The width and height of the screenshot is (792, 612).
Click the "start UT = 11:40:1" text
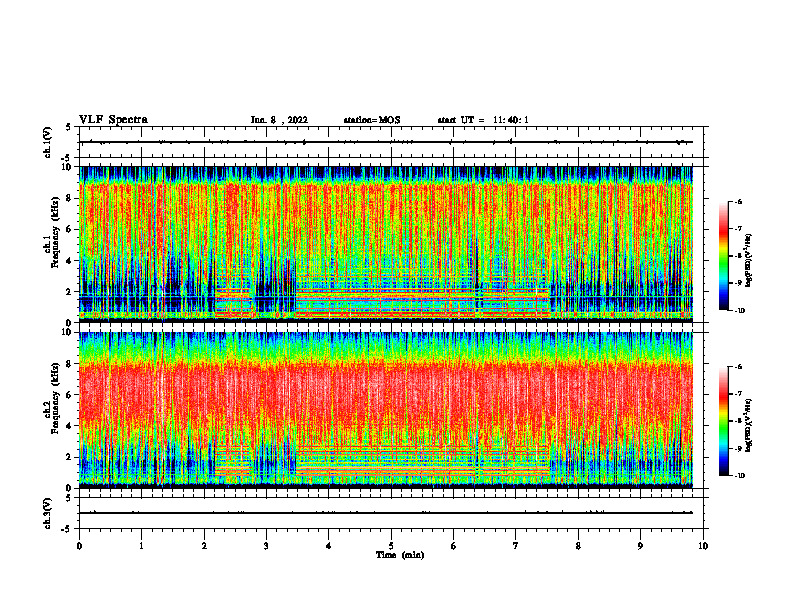pyautogui.click(x=483, y=120)
